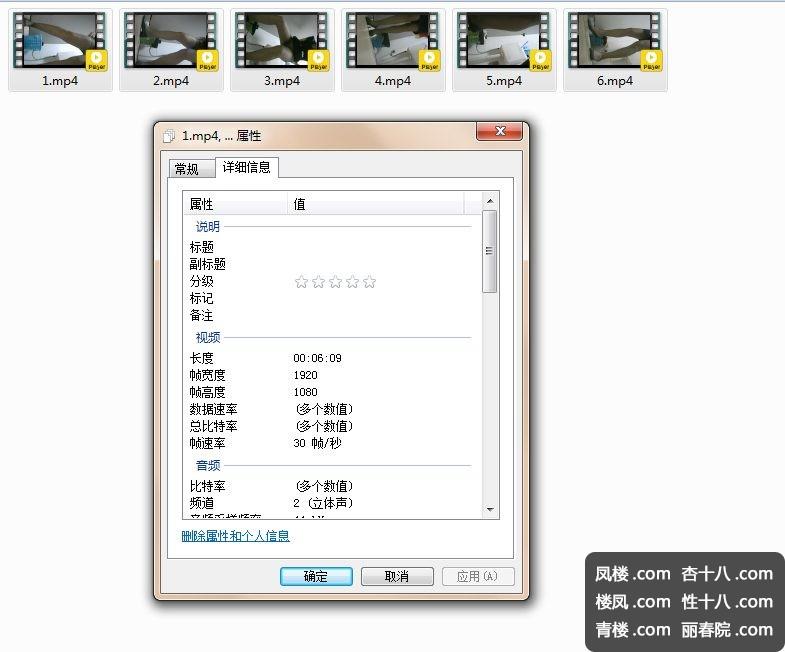
Task: Set rating to one star
Action: coord(301,282)
